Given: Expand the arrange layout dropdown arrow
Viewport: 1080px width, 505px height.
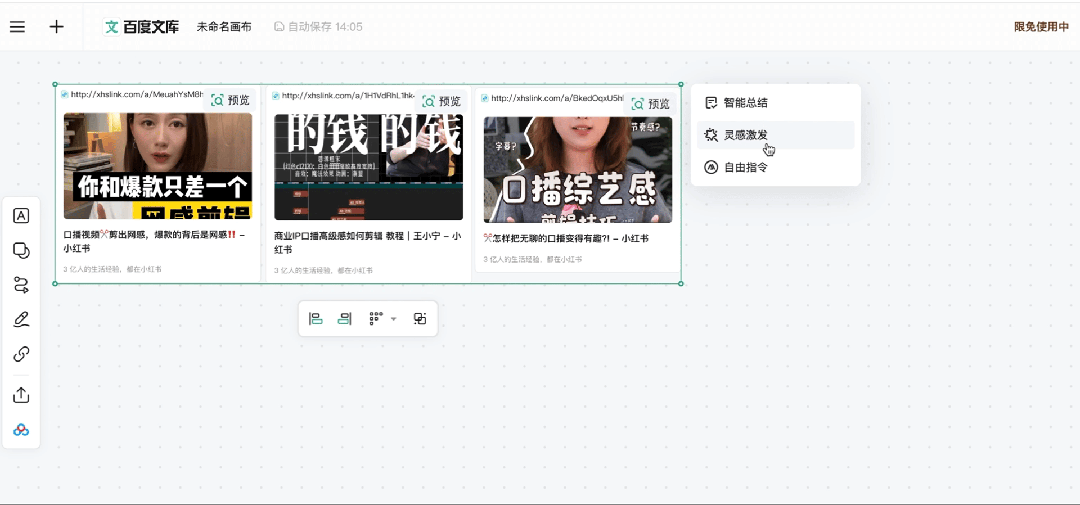Looking at the screenshot, I should (393, 319).
